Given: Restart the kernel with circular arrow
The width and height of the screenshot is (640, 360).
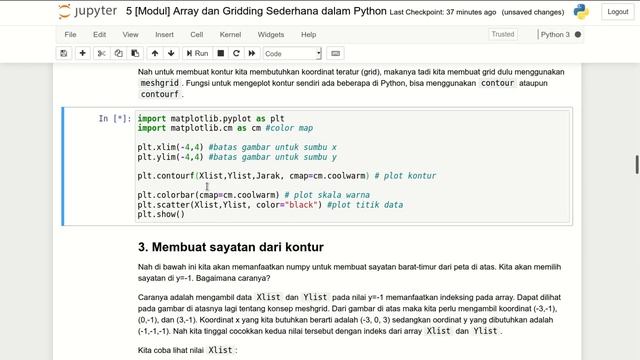Looking at the screenshot, I should click(236, 53).
